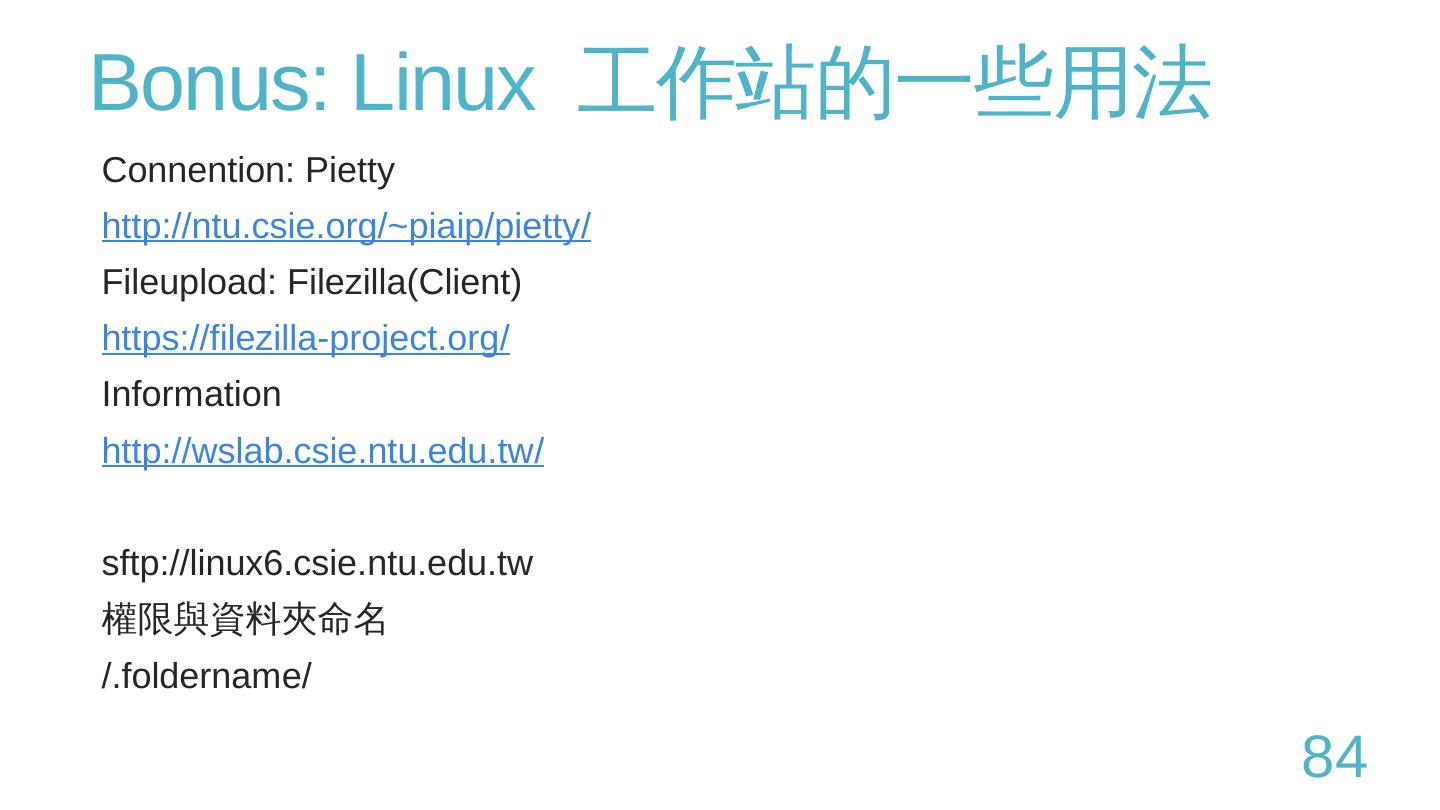
Task: Click the text "Filezilla(Client)"
Action: 404,282
